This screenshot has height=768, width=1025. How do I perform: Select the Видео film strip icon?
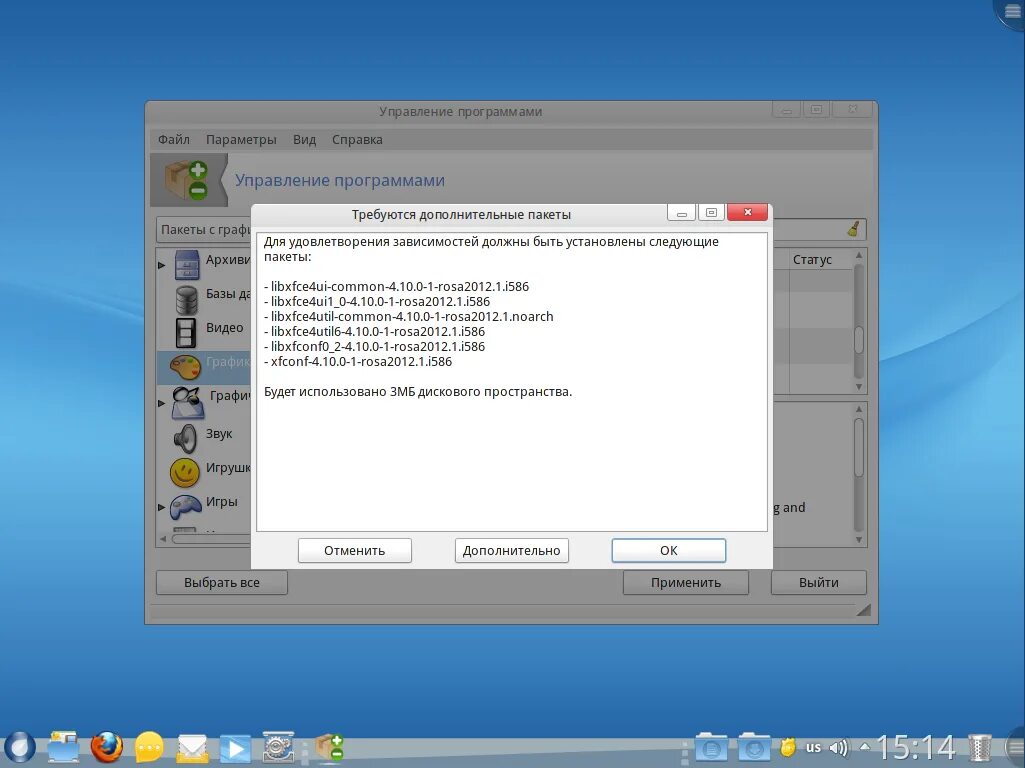[x=186, y=332]
